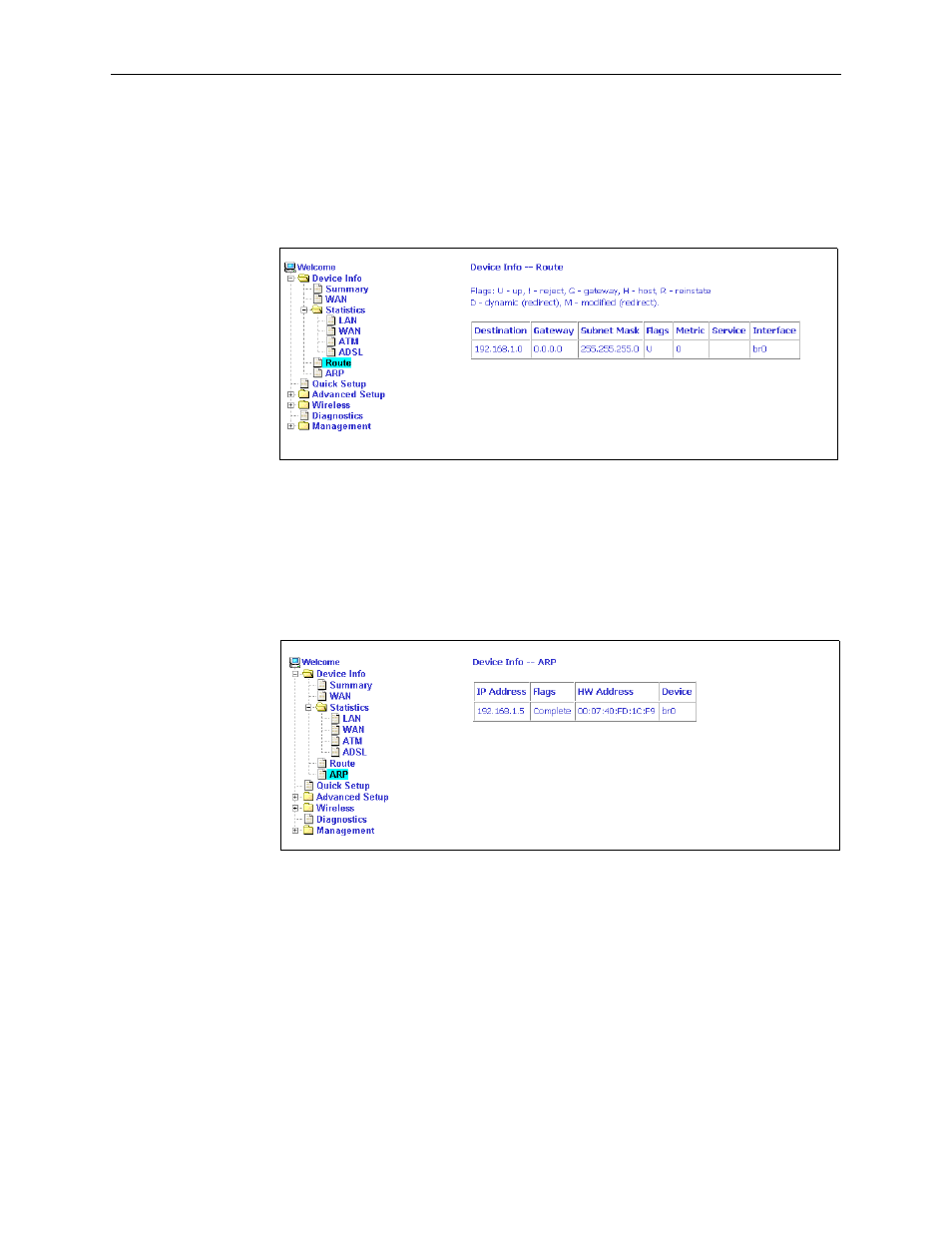Open the Statistics WAN label on the Route page

(x=349, y=331)
